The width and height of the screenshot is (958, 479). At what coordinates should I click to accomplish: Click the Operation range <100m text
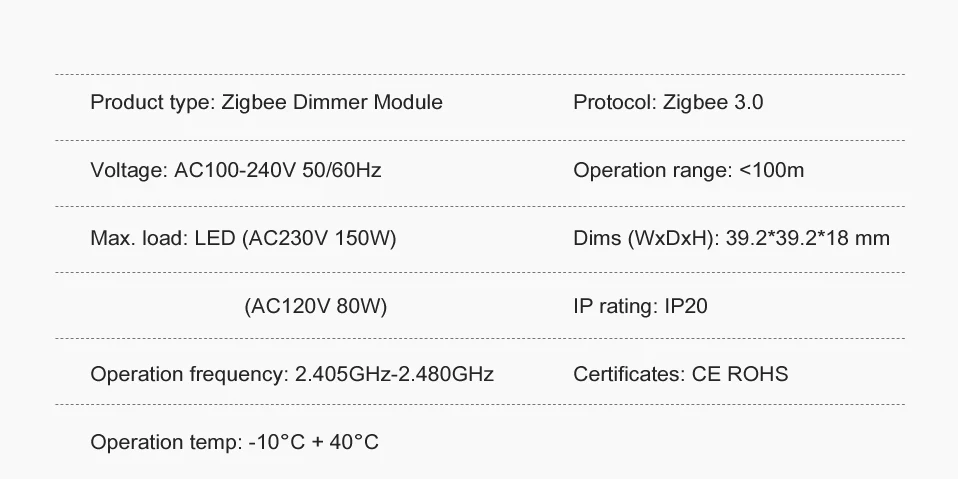click(689, 170)
